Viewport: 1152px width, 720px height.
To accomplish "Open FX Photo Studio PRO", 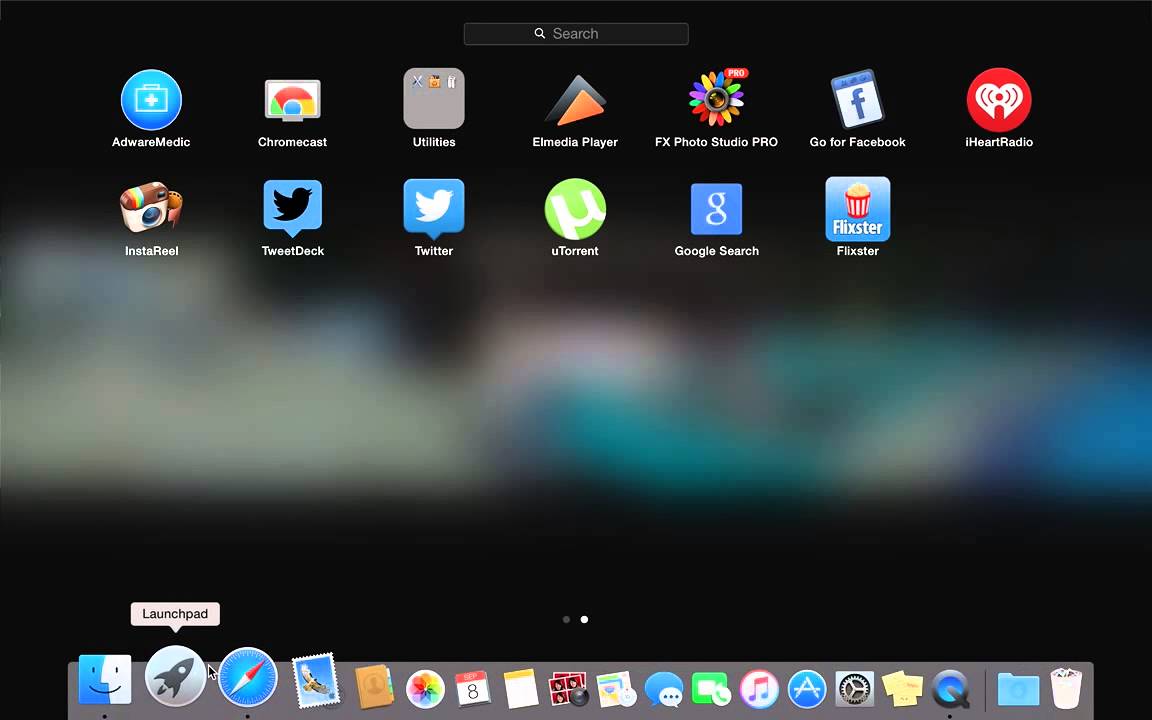I will 716,97.
